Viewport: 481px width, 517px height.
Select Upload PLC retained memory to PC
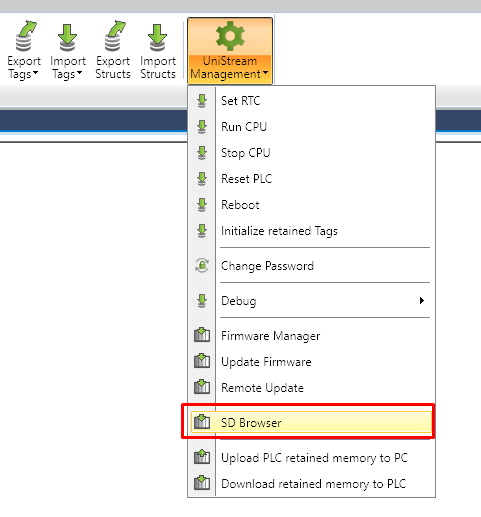[x=312, y=458]
